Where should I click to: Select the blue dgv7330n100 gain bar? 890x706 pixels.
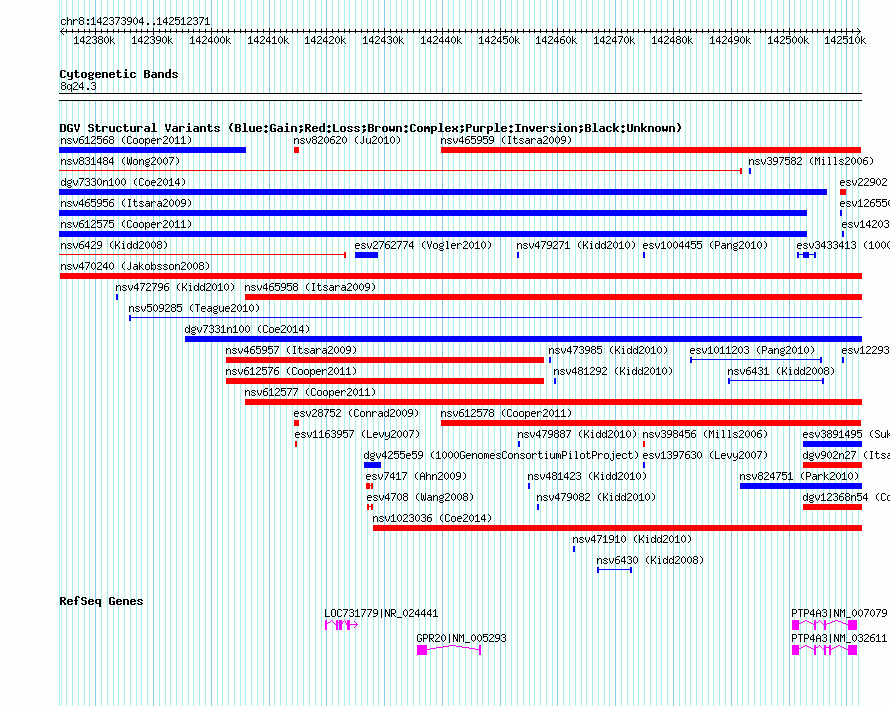[x=443, y=192]
